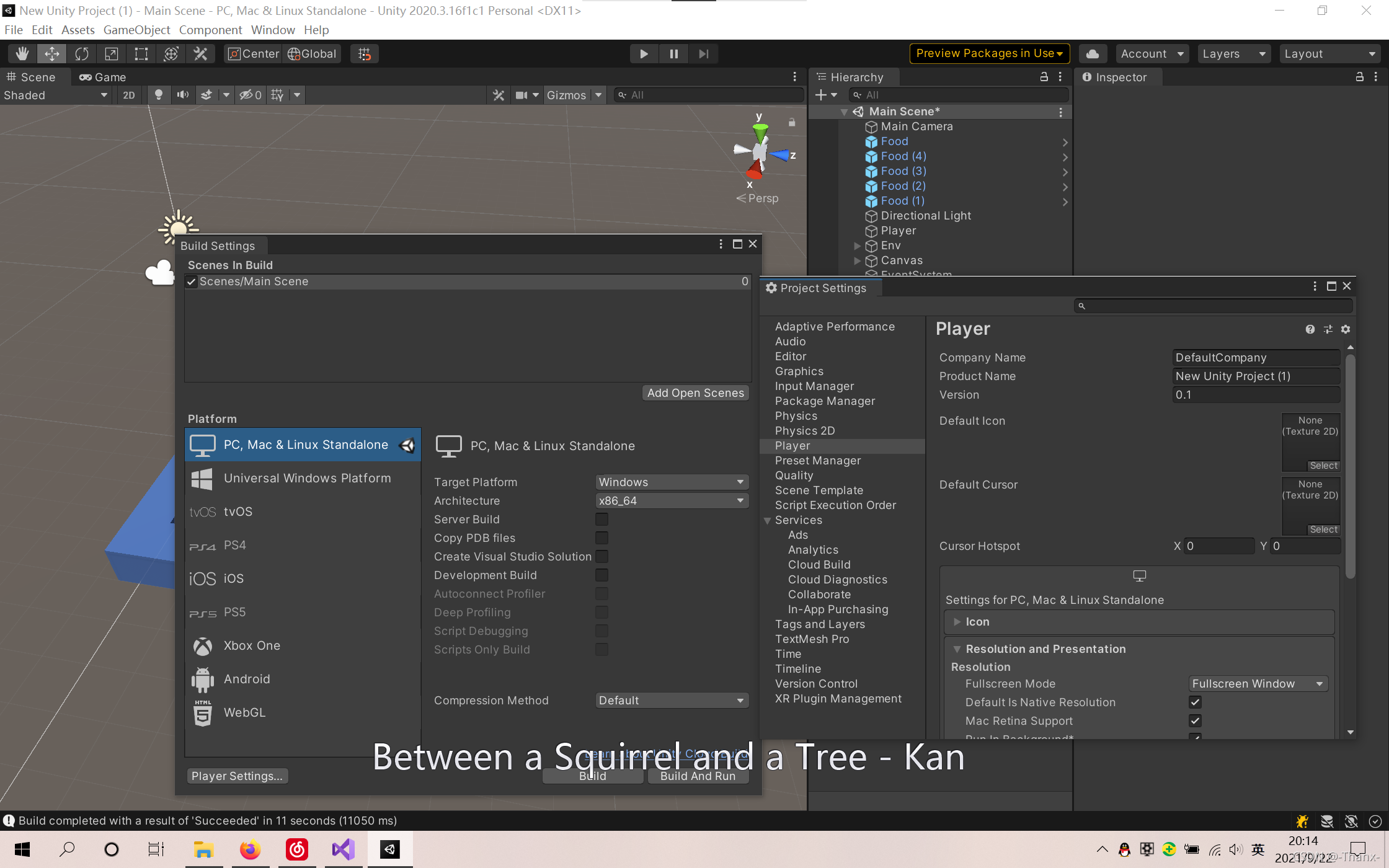
Task: Click Preview Packages in Use button
Action: [990, 54]
